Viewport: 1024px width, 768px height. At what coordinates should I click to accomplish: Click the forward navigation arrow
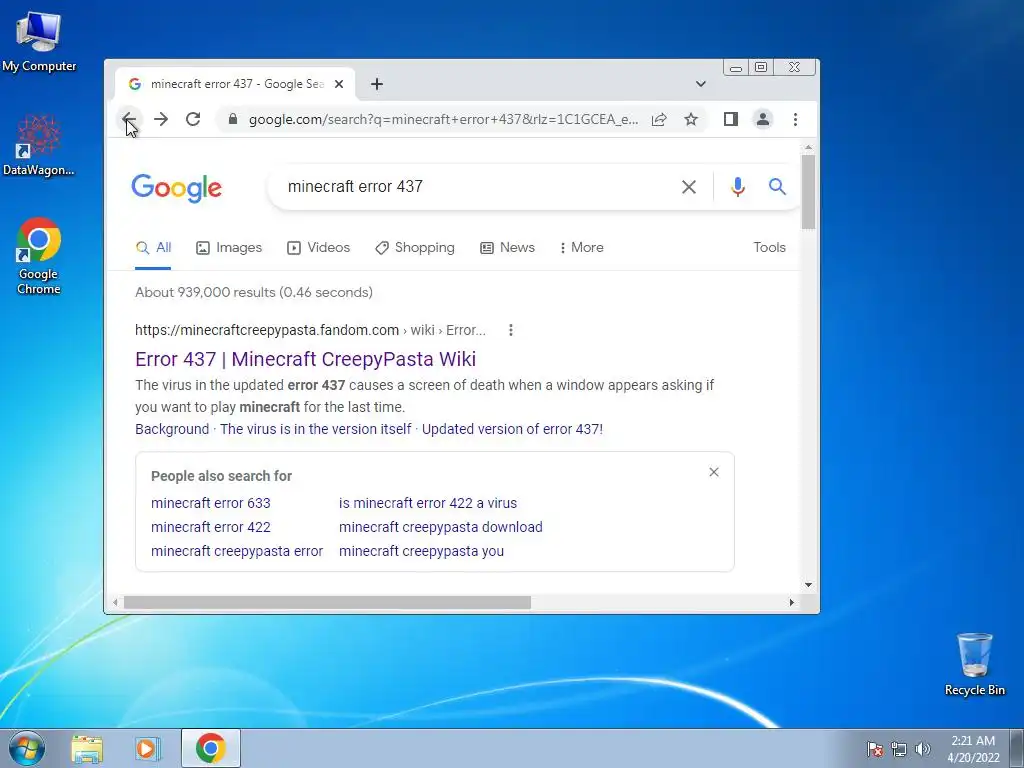click(161, 119)
